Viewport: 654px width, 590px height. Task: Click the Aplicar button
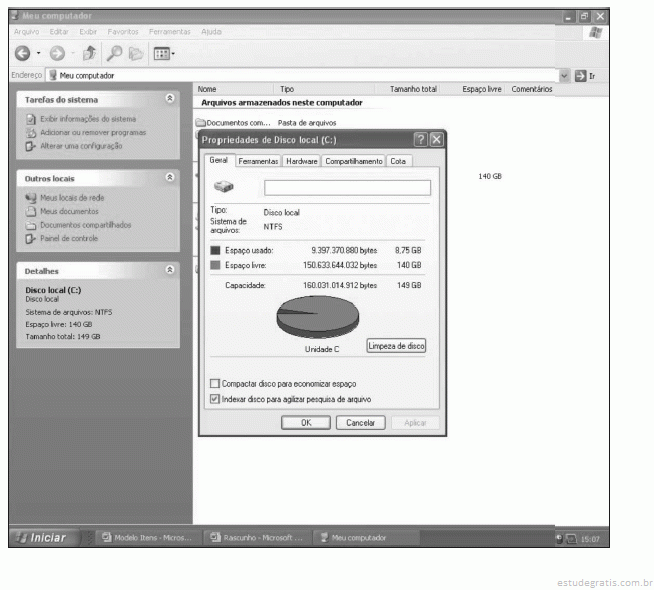tap(415, 422)
